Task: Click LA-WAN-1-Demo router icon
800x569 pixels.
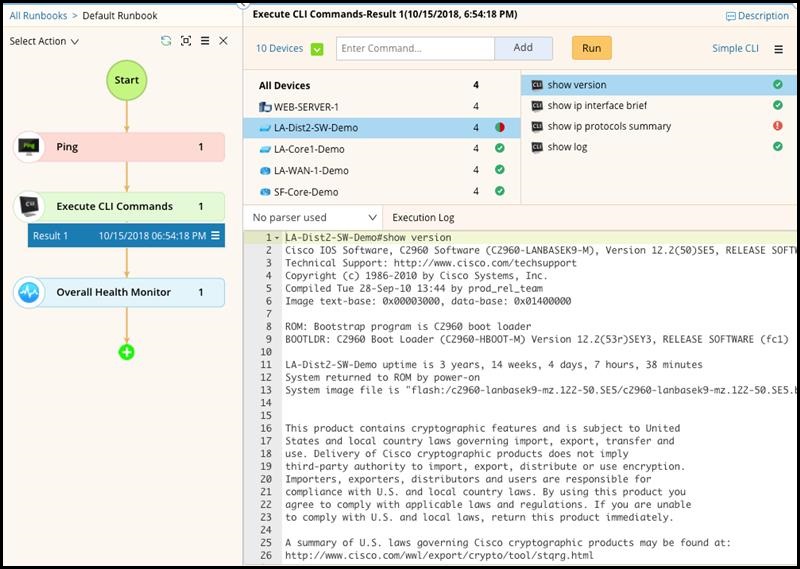Action: (x=265, y=171)
